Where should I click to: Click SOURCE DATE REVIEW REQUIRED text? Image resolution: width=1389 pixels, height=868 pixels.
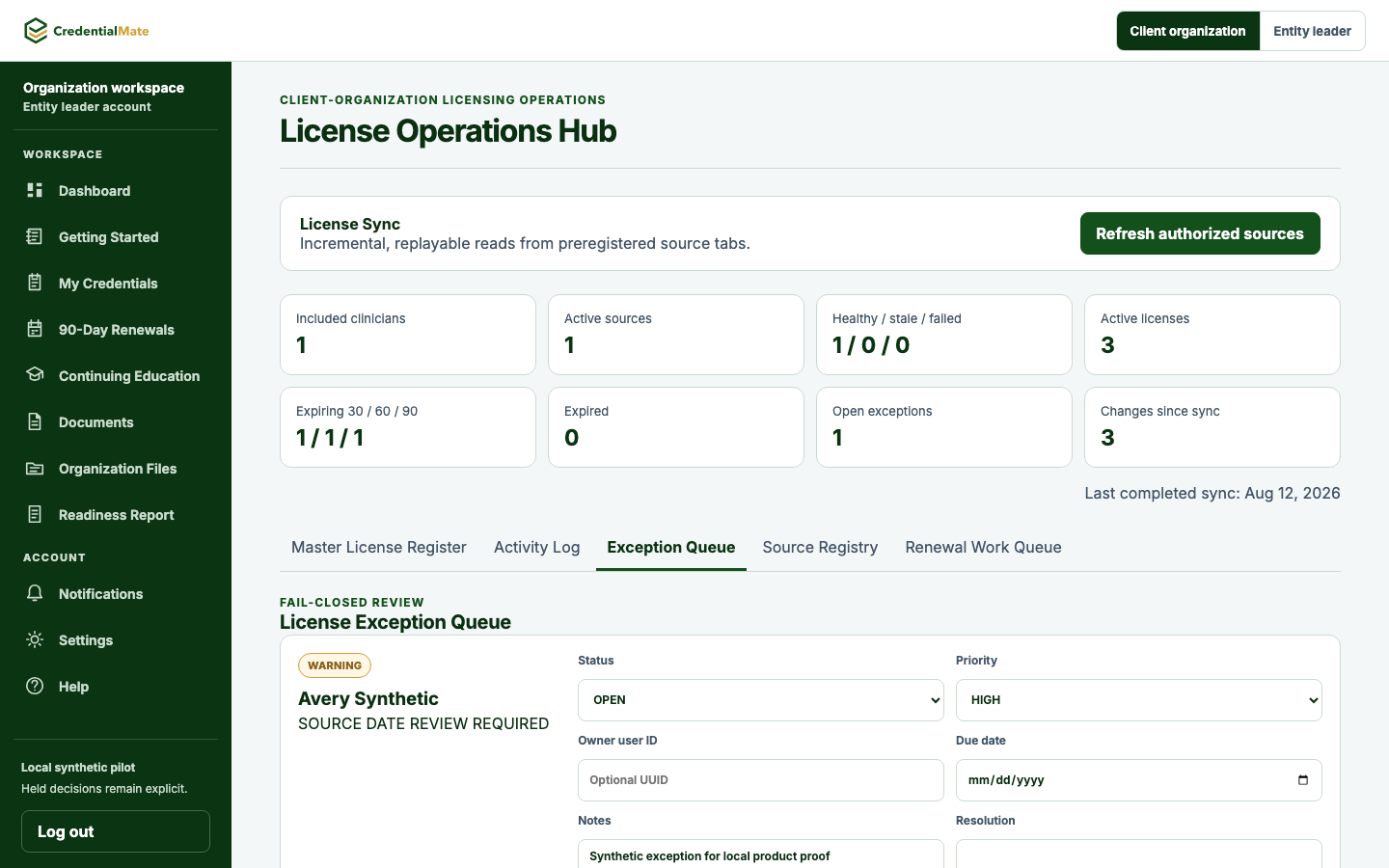point(423,723)
